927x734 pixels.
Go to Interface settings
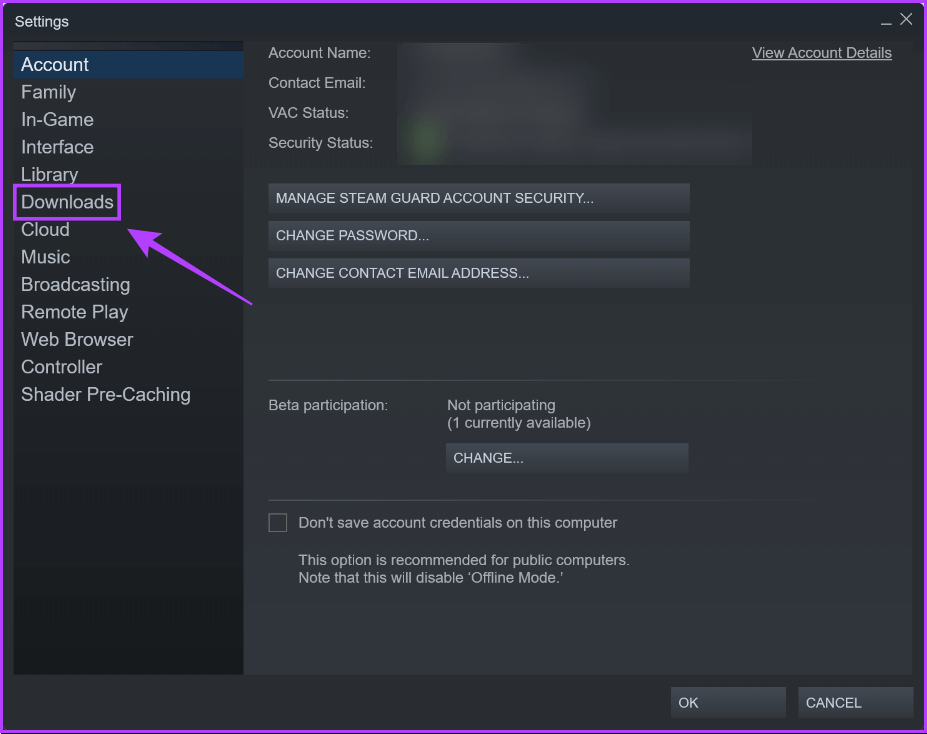point(57,147)
